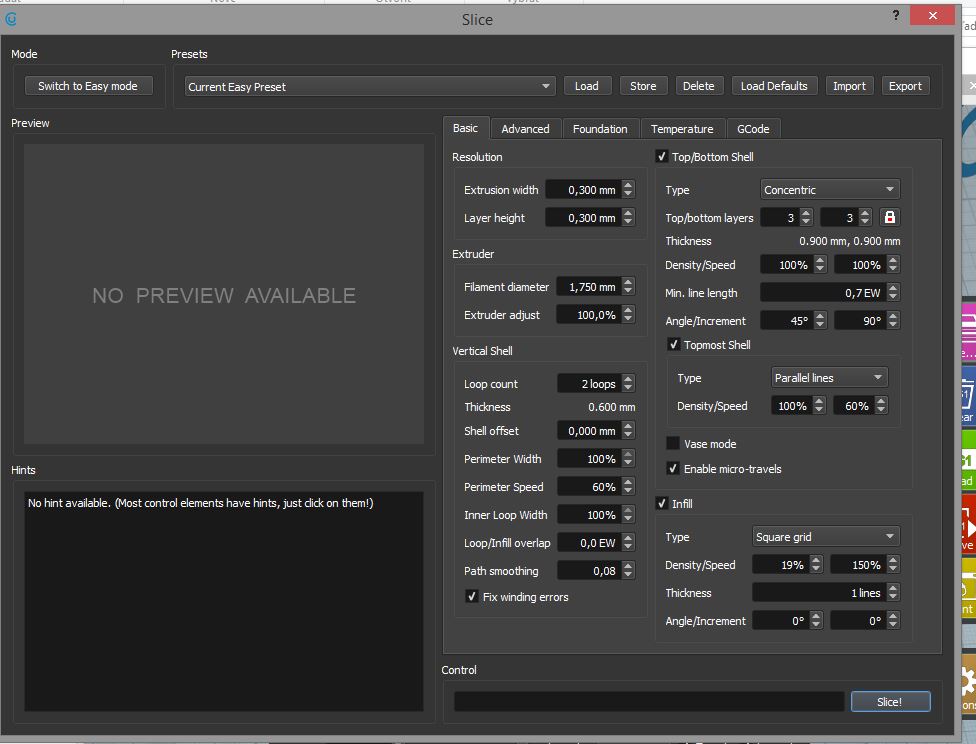This screenshot has height=744, width=976.
Task: Click the Filament diameter input field
Action: coord(587,287)
